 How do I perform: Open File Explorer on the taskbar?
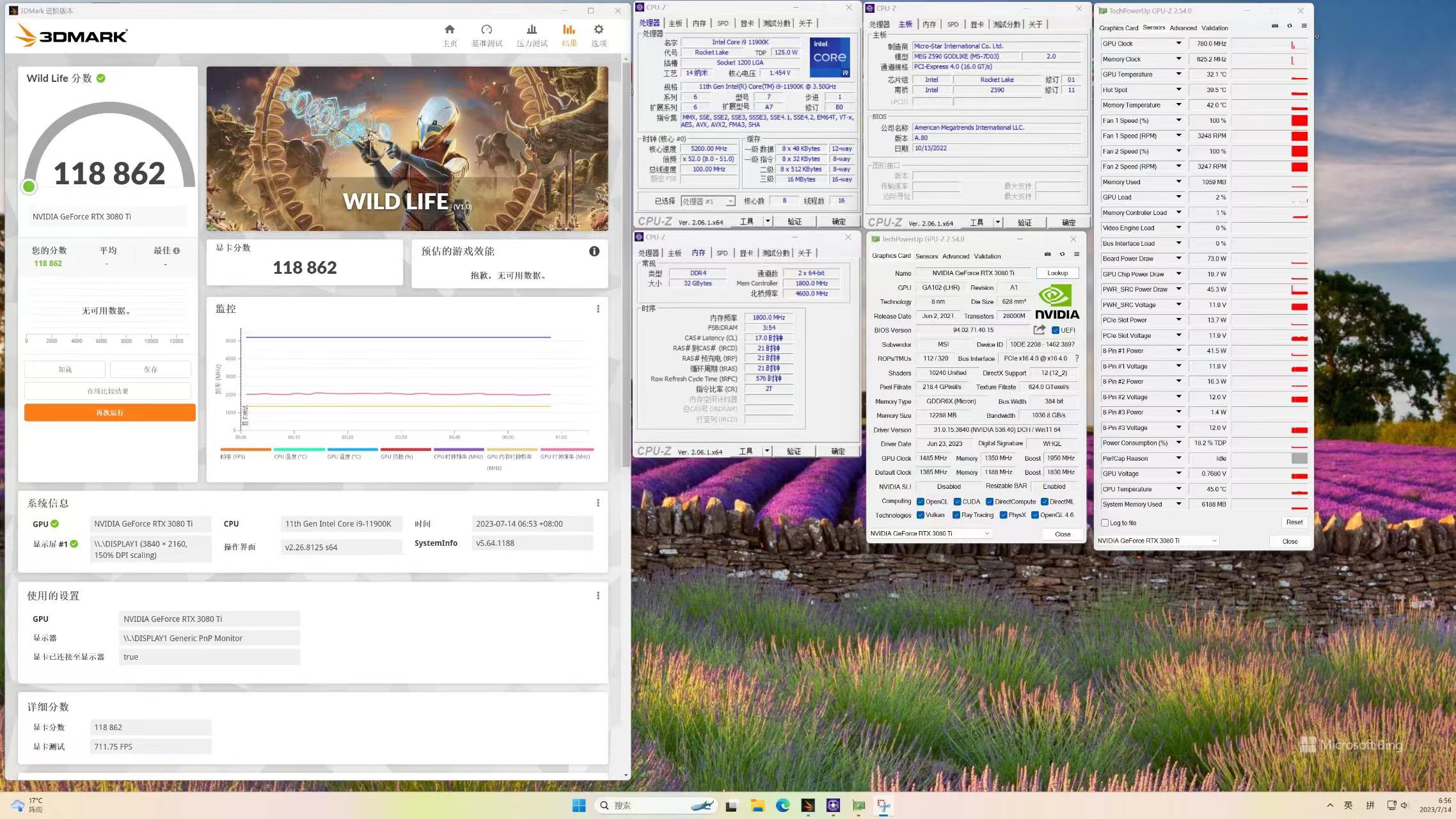pos(757,806)
